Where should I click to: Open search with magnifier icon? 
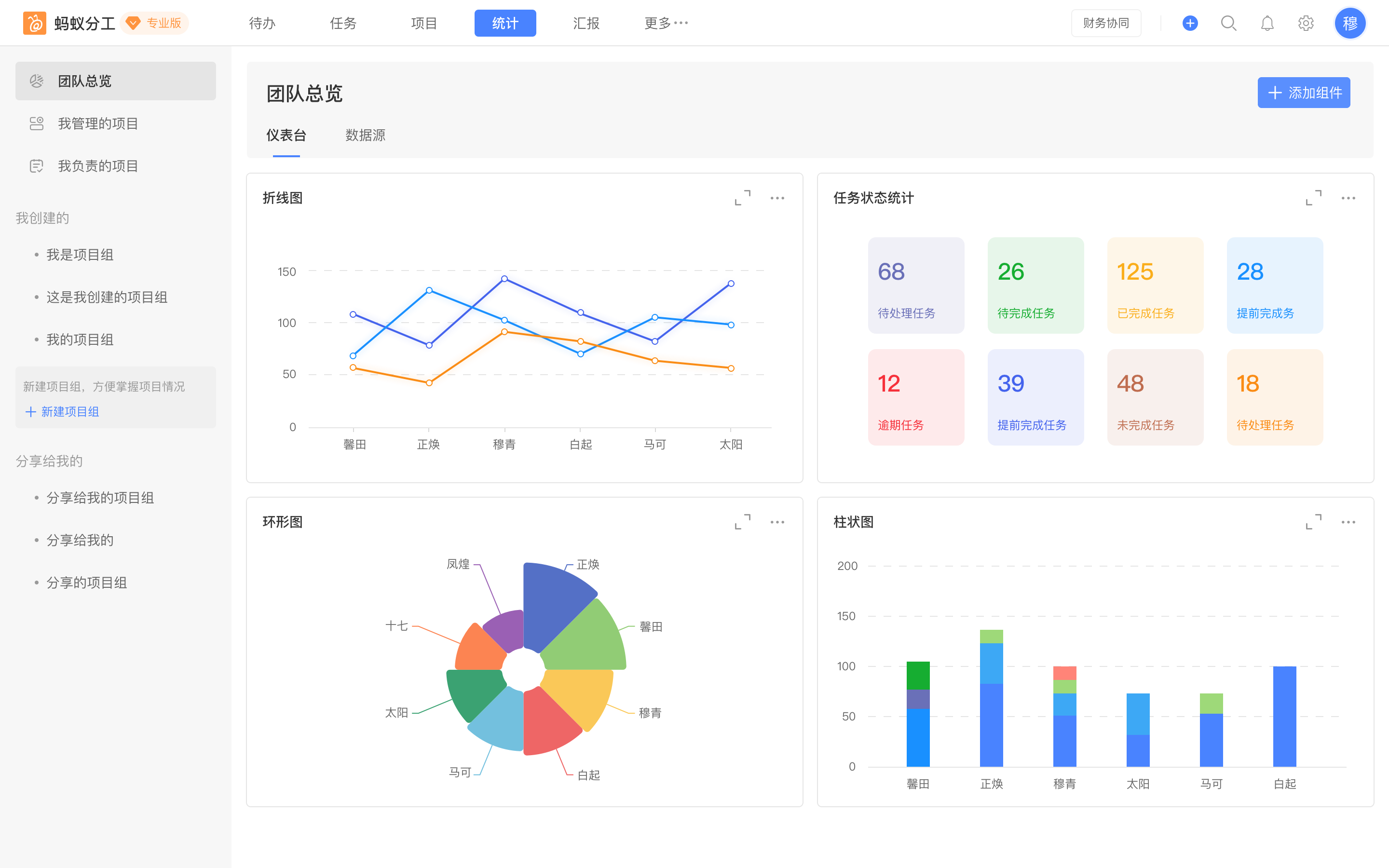coord(1228,23)
